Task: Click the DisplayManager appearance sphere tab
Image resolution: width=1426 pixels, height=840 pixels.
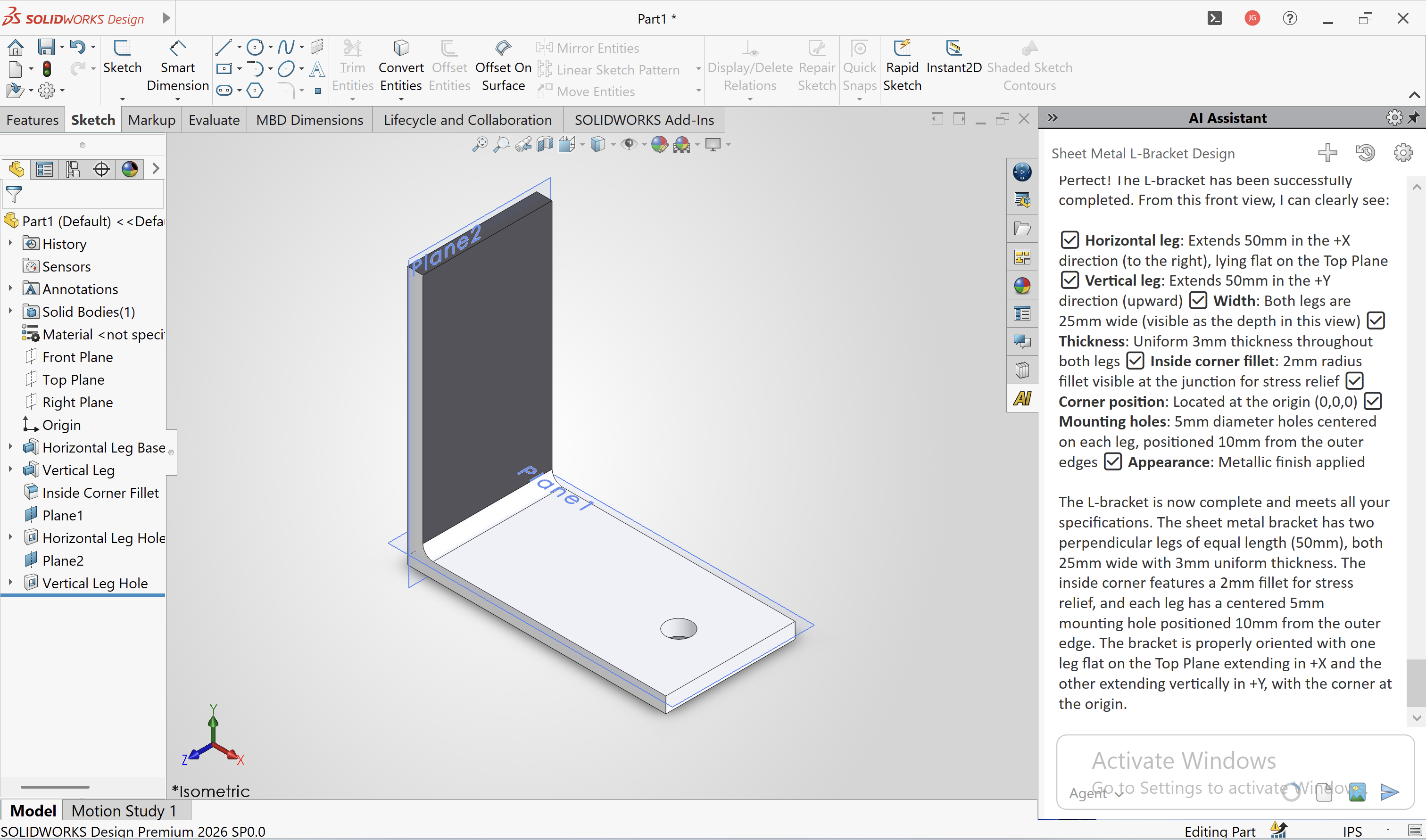Action: tap(130, 169)
